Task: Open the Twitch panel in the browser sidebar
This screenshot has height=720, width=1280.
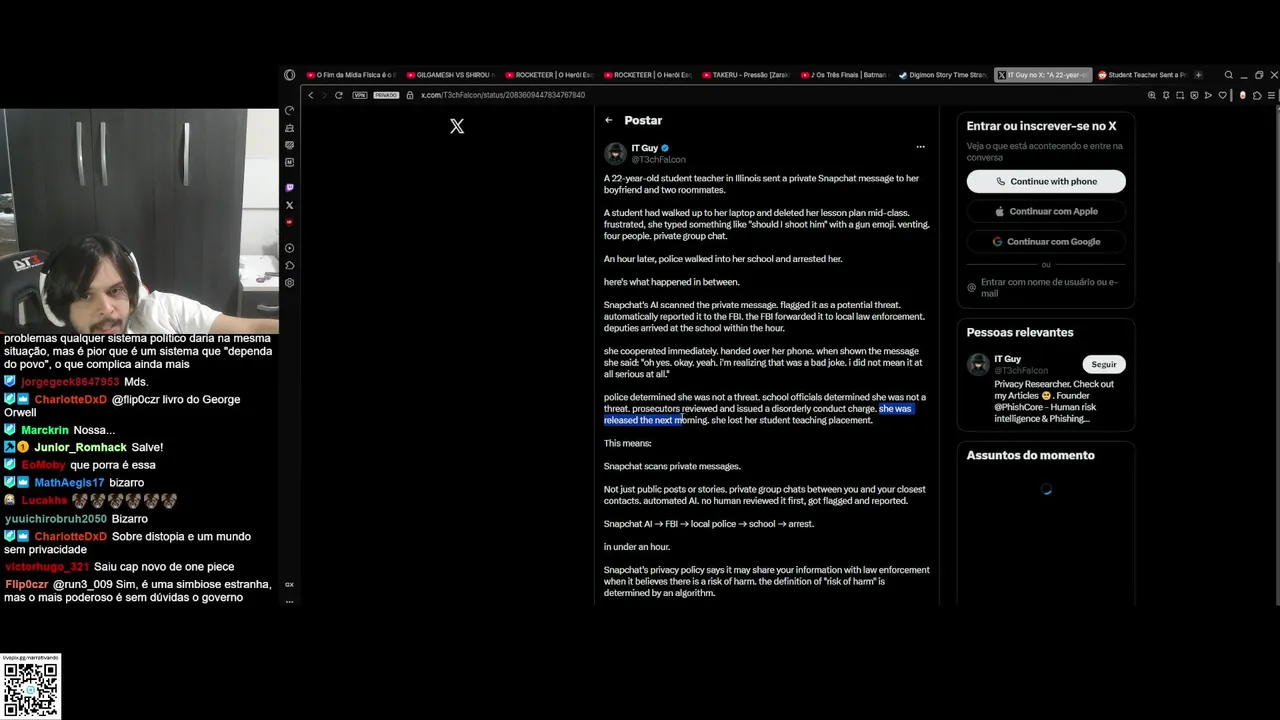Action: (x=290, y=188)
